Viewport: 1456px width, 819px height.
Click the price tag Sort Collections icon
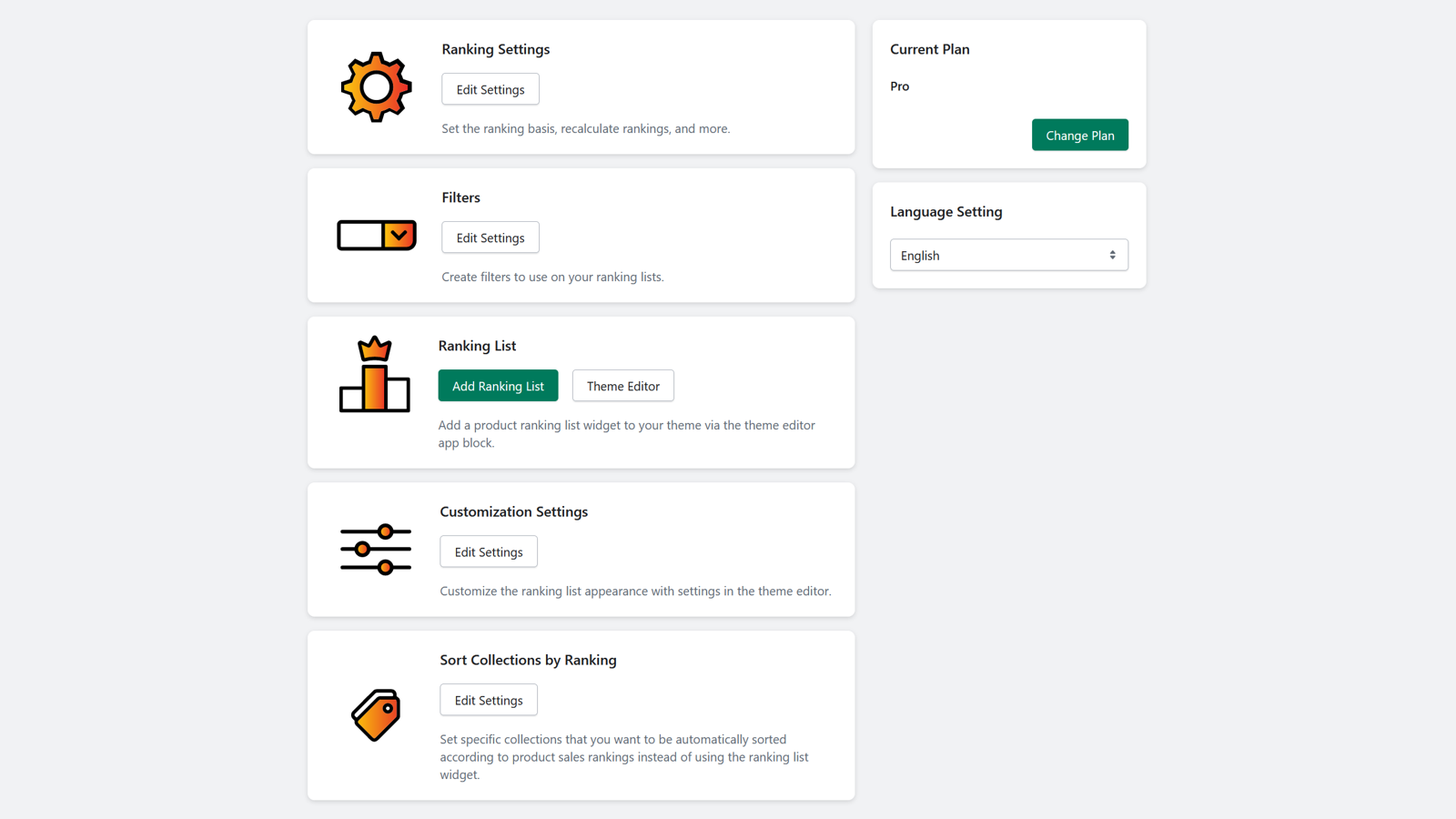pyautogui.click(x=376, y=715)
